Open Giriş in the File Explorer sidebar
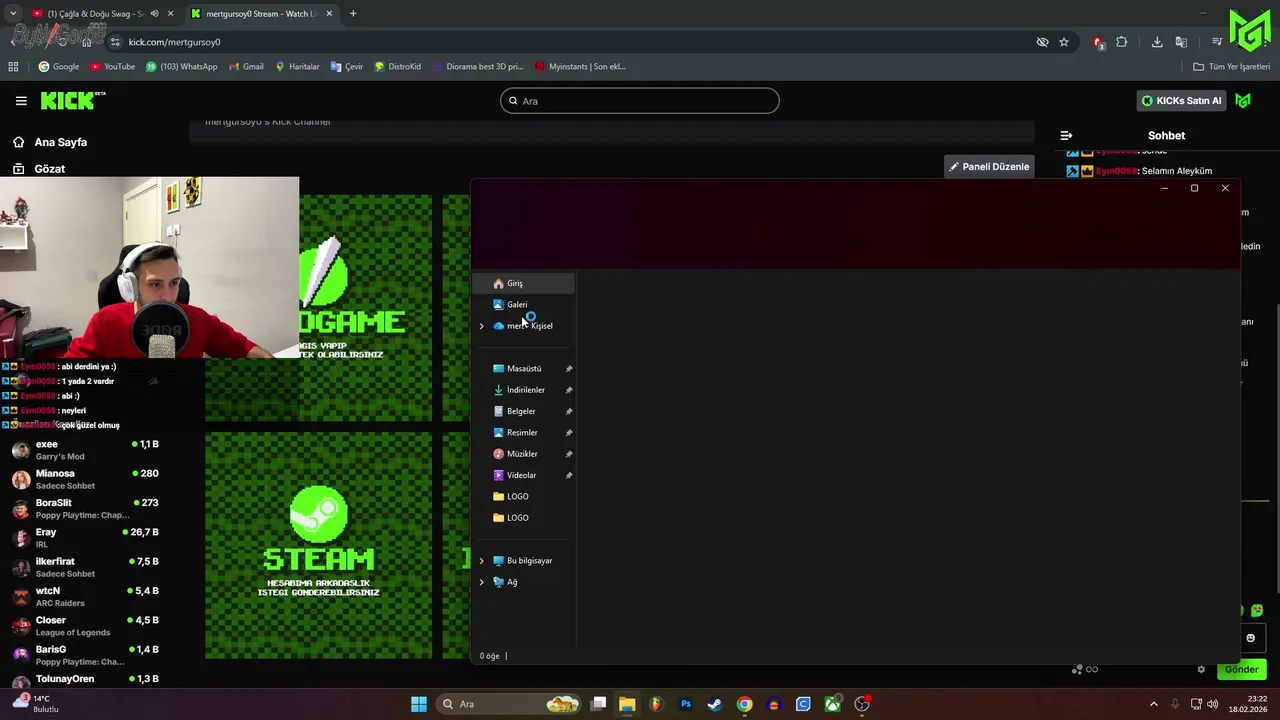 [x=524, y=283]
